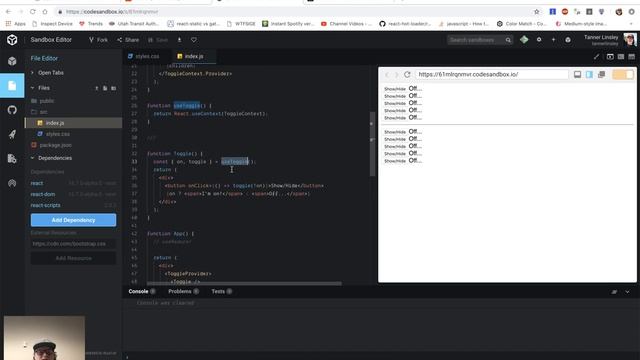
Task: Focus the external resource URL field
Action: tap(73, 244)
